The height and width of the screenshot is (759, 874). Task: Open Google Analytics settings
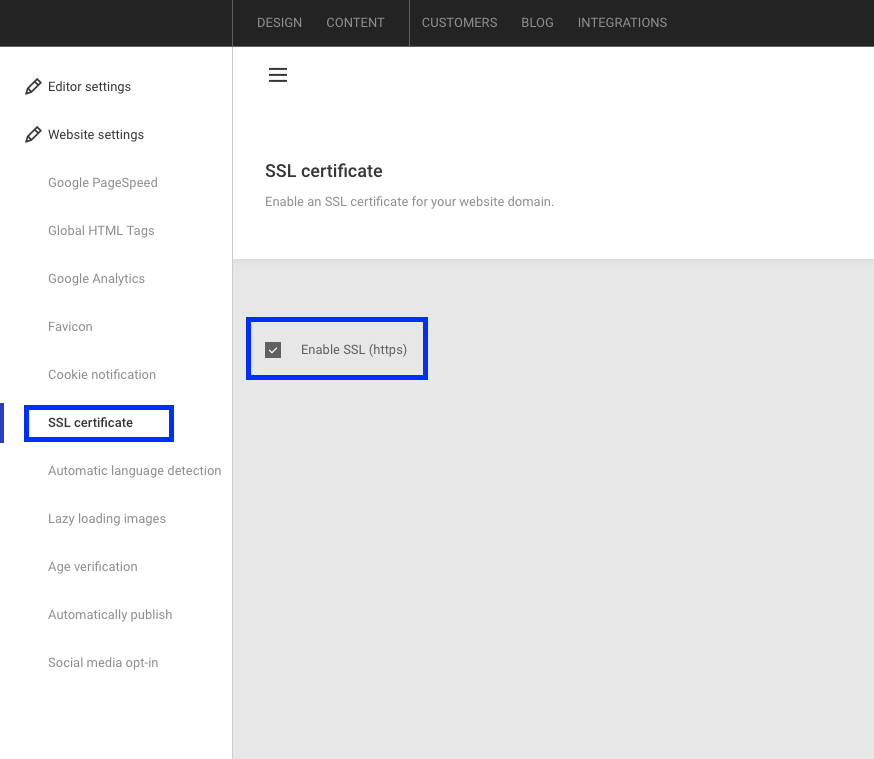[x=96, y=279]
